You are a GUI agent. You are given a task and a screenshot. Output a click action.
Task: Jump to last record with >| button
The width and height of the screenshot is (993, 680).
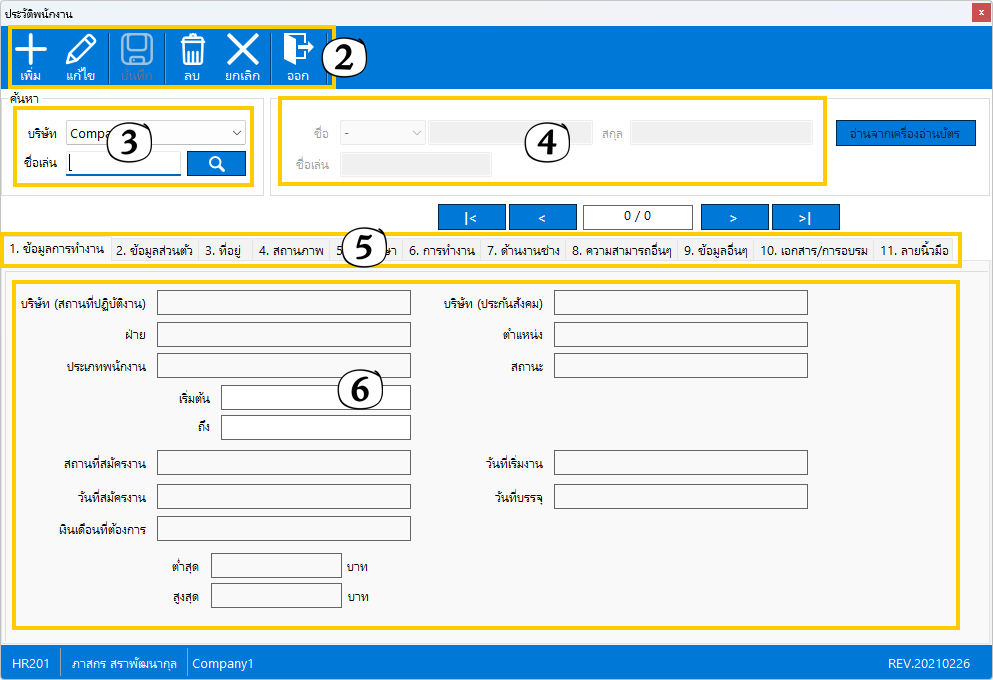805,217
